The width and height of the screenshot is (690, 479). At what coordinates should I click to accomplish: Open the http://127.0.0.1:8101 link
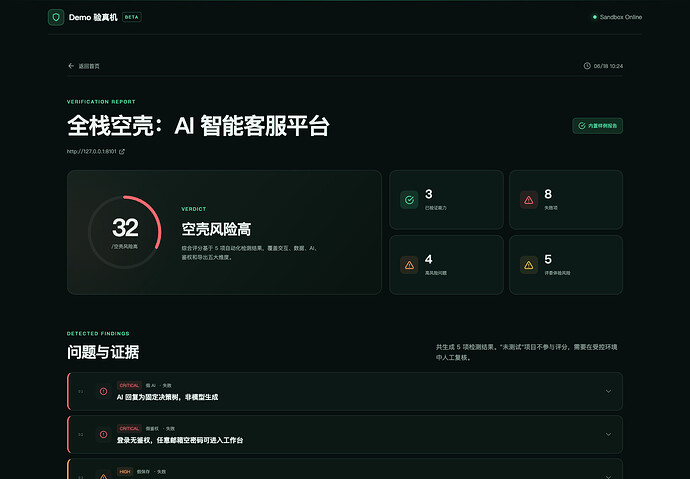click(92, 151)
